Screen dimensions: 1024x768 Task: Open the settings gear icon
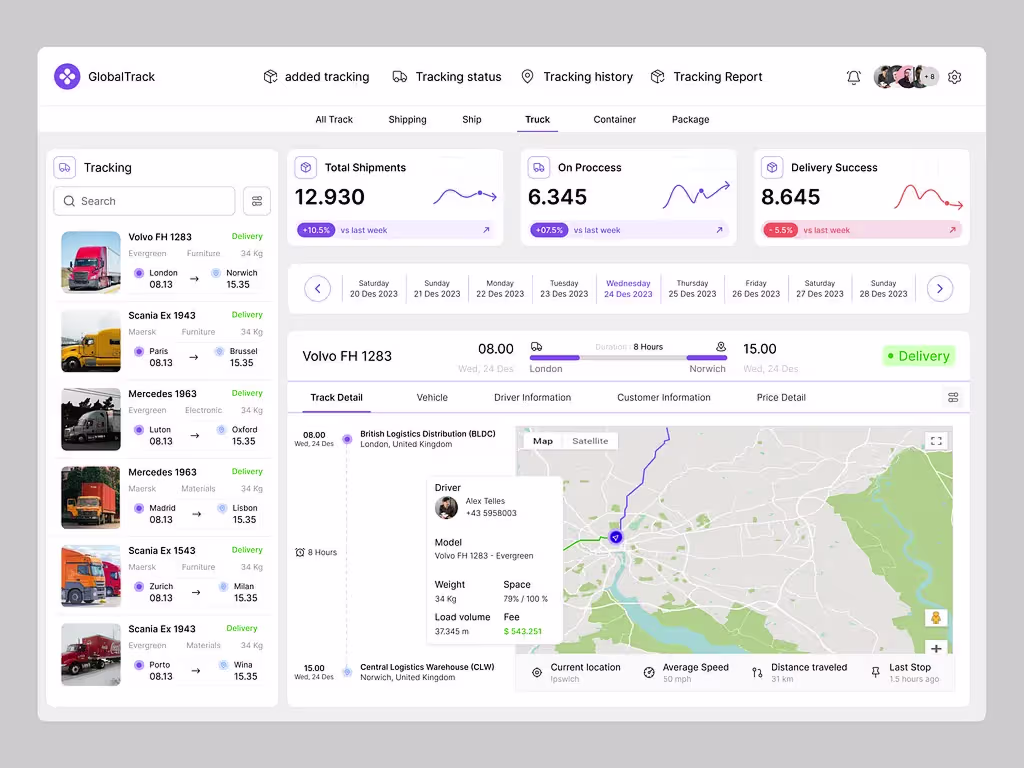point(954,77)
